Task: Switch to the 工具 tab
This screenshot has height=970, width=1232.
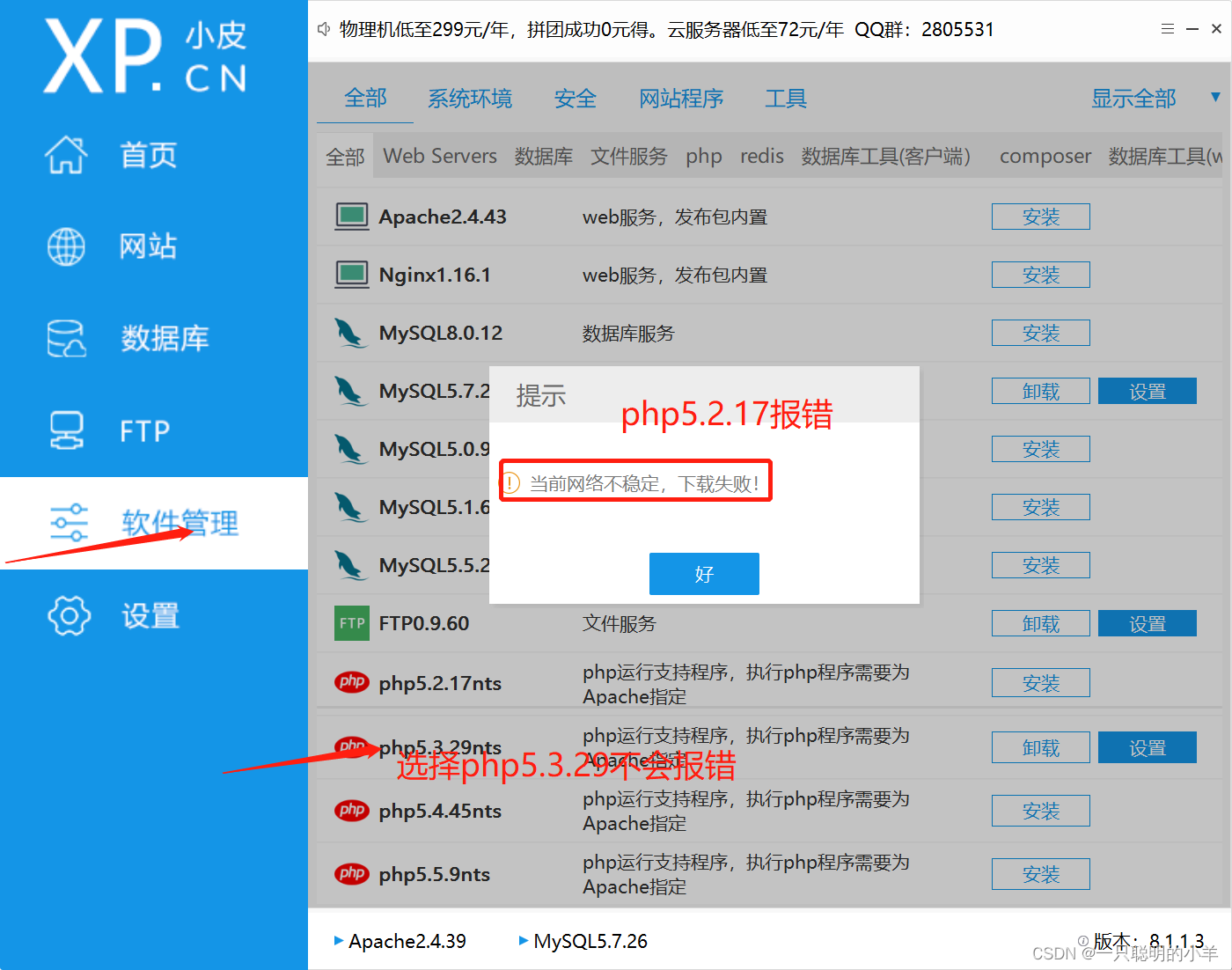Action: click(786, 99)
